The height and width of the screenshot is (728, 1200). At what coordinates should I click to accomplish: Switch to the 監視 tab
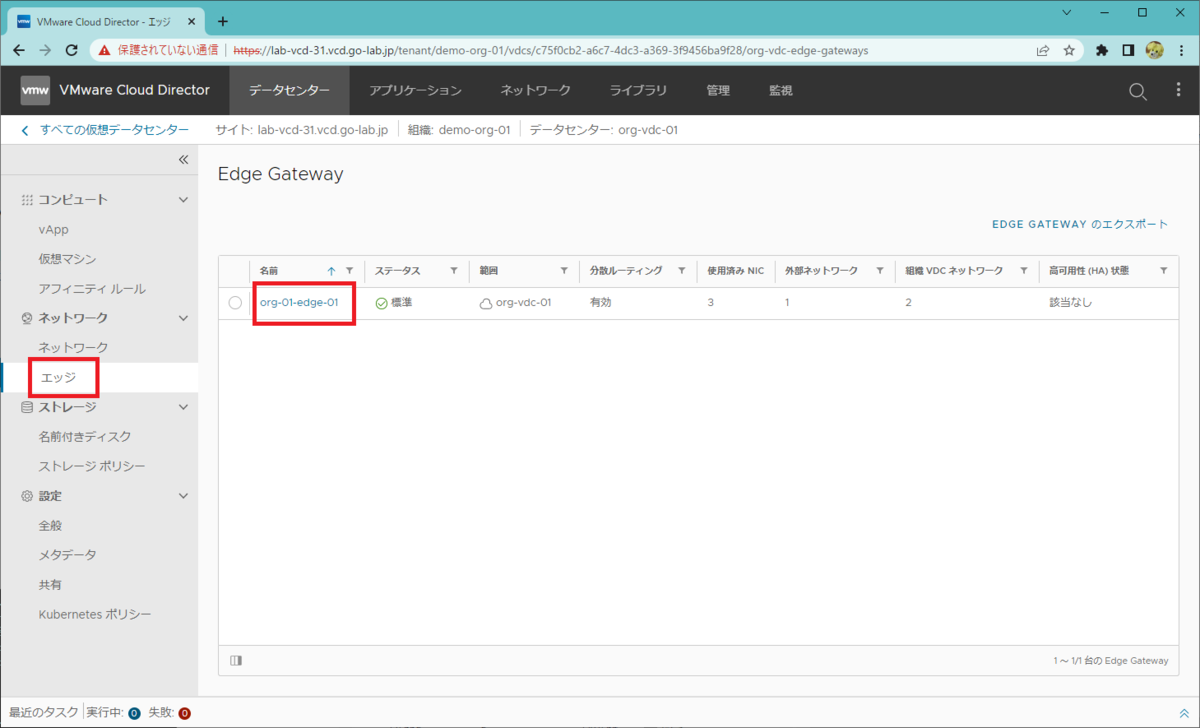pos(780,90)
